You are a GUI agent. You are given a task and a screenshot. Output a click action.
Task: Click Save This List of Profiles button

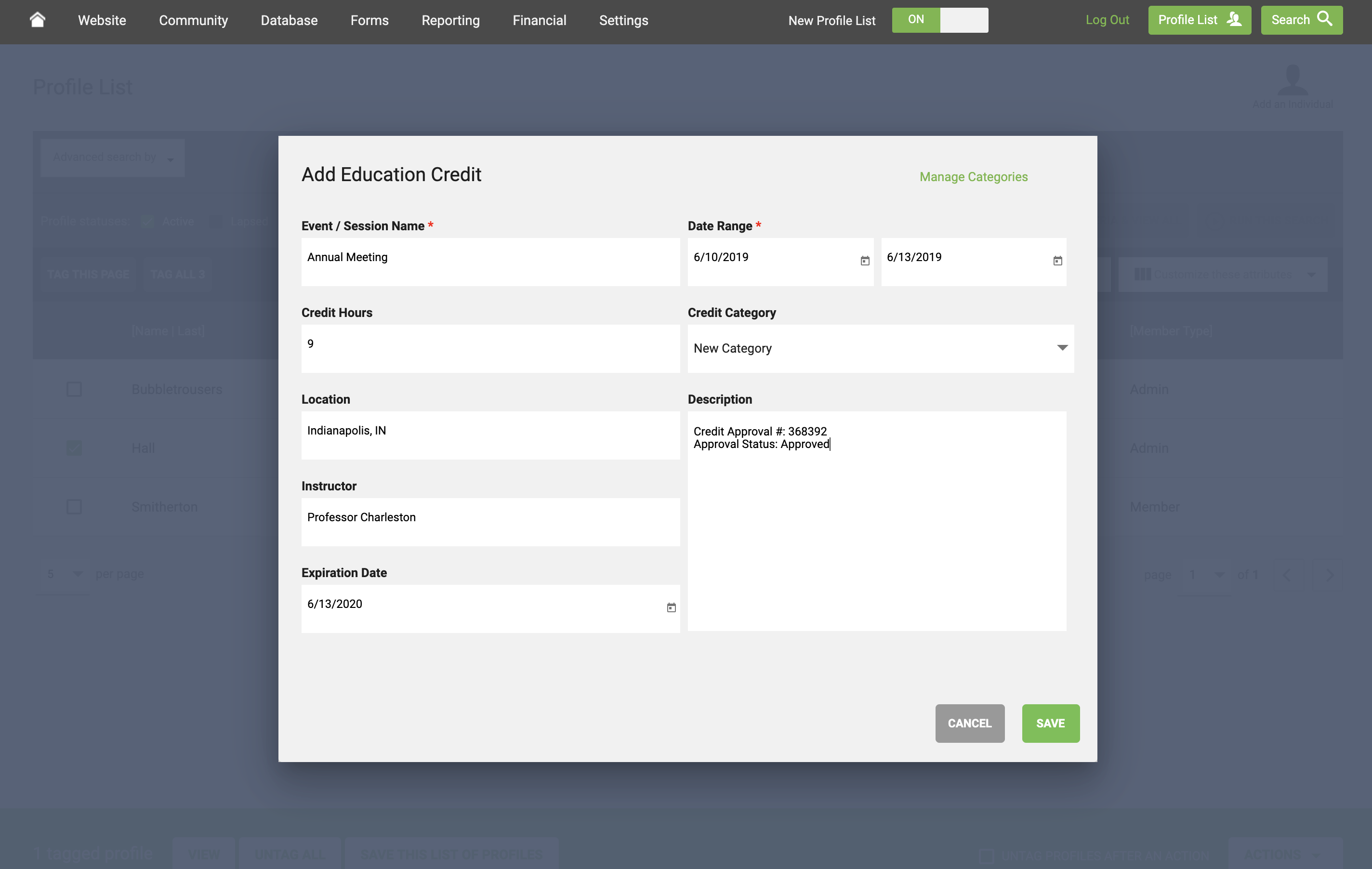(451, 854)
